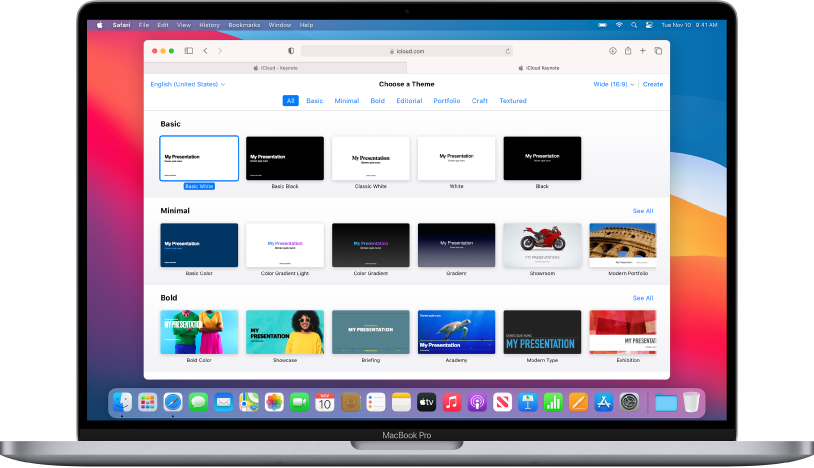Select the Modern Portfolio theme
Screen dimensions: 814x468
point(623,245)
